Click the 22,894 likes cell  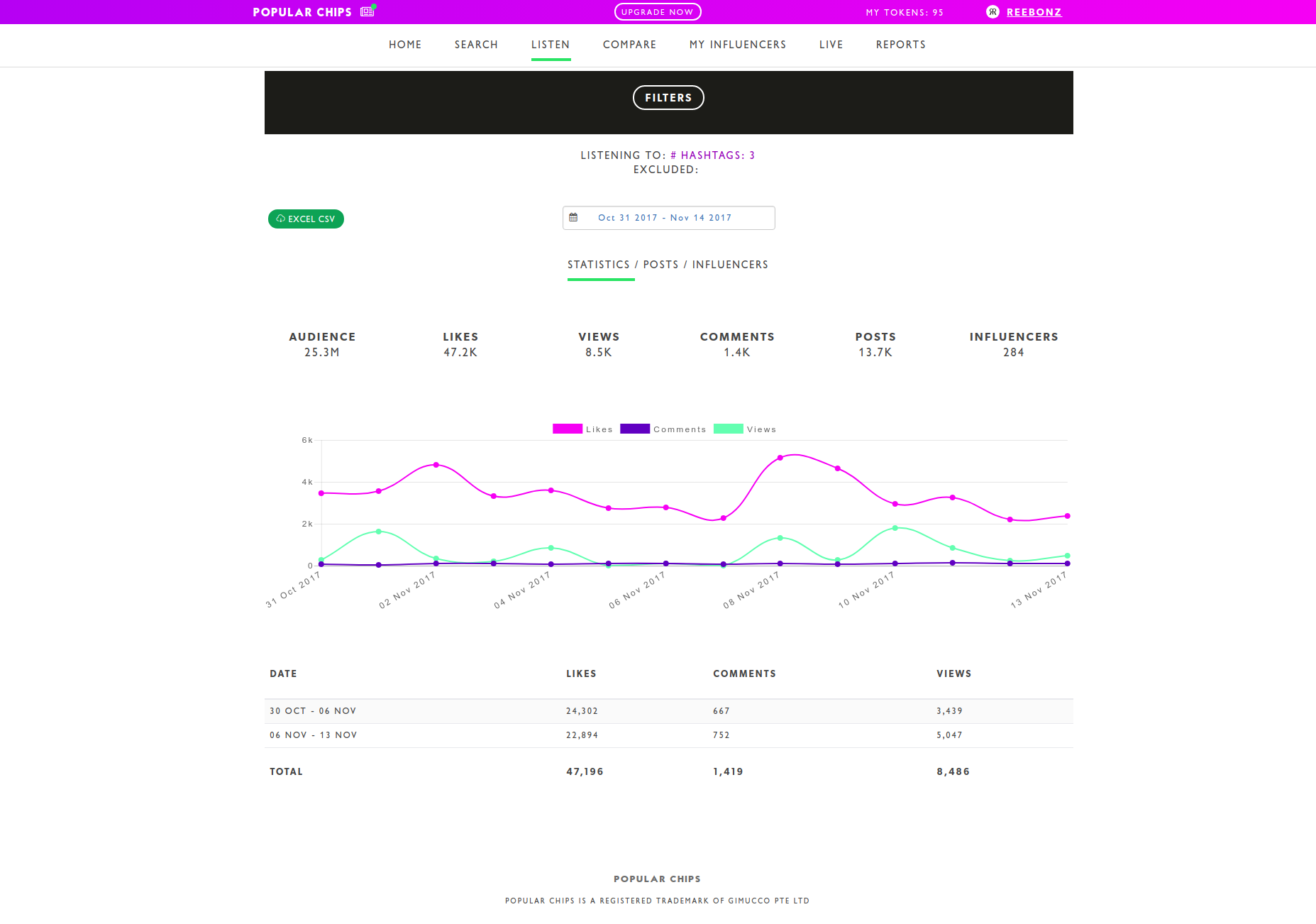click(582, 735)
